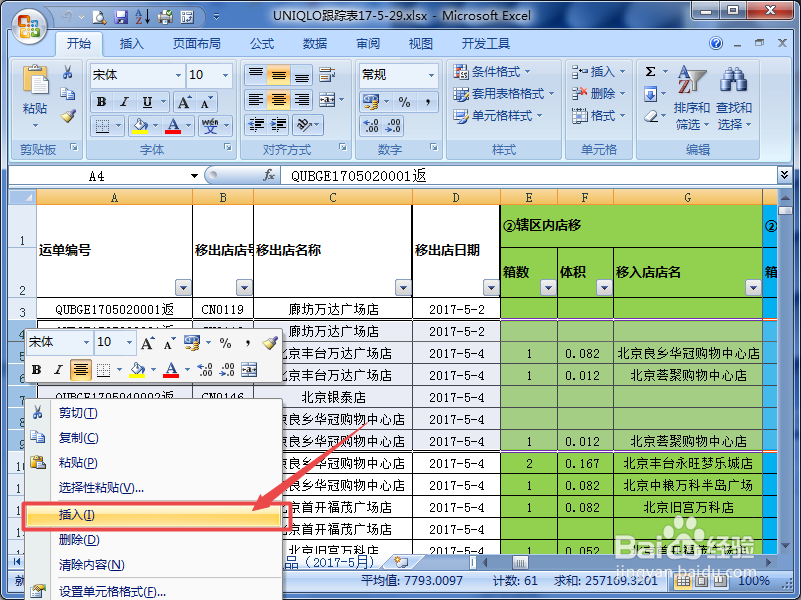This screenshot has width=801, height=600.
Task: Decrease indent in alignment group
Action: tap(256, 125)
